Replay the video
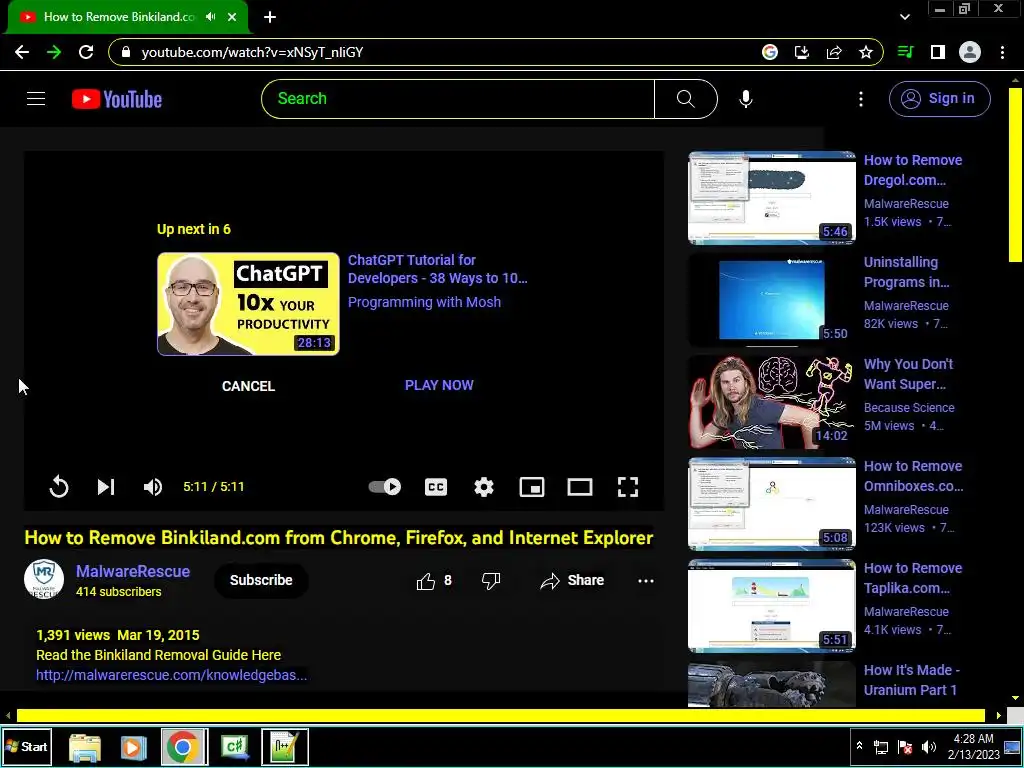Viewport: 1024px width, 768px height. pos(59,487)
